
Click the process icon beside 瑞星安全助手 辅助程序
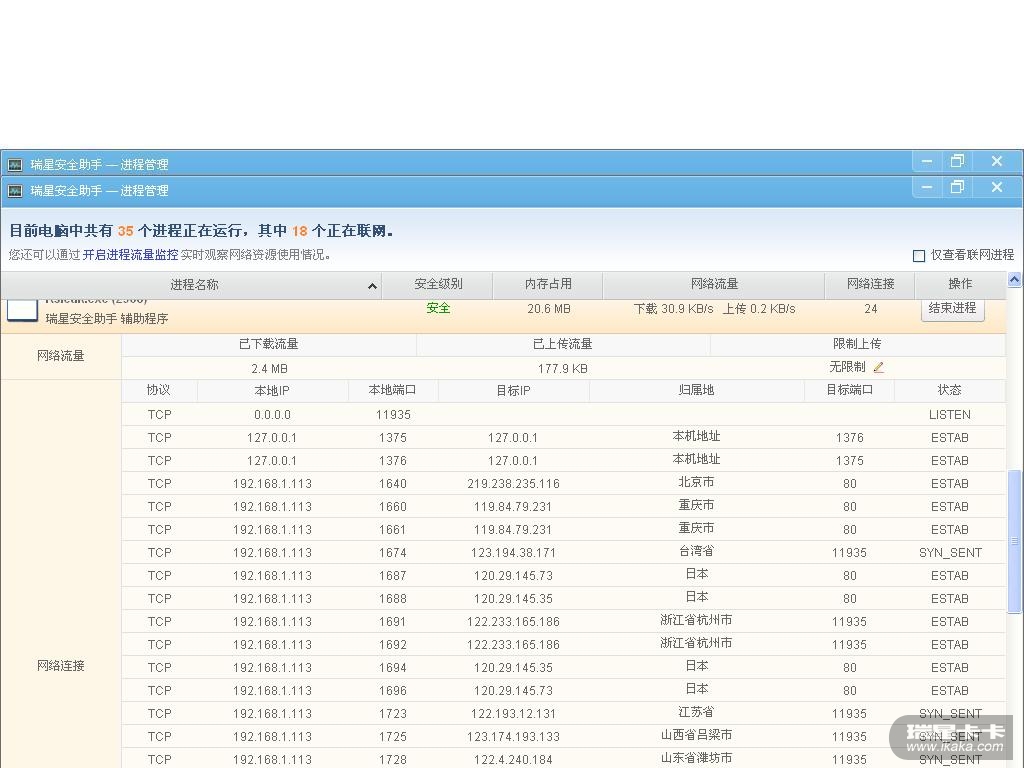point(22,310)
